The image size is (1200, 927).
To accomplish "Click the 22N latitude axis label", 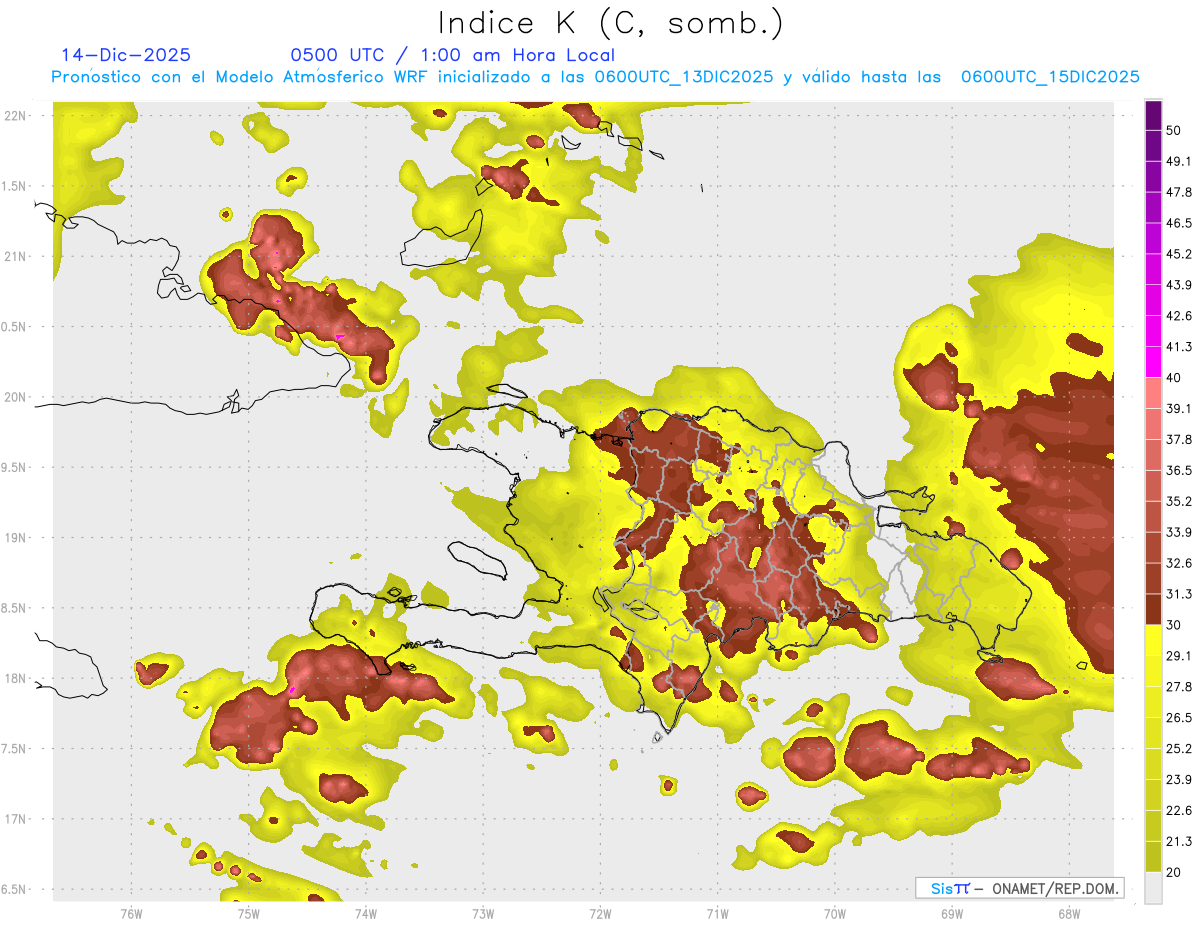I will click(x=16, y=115).
